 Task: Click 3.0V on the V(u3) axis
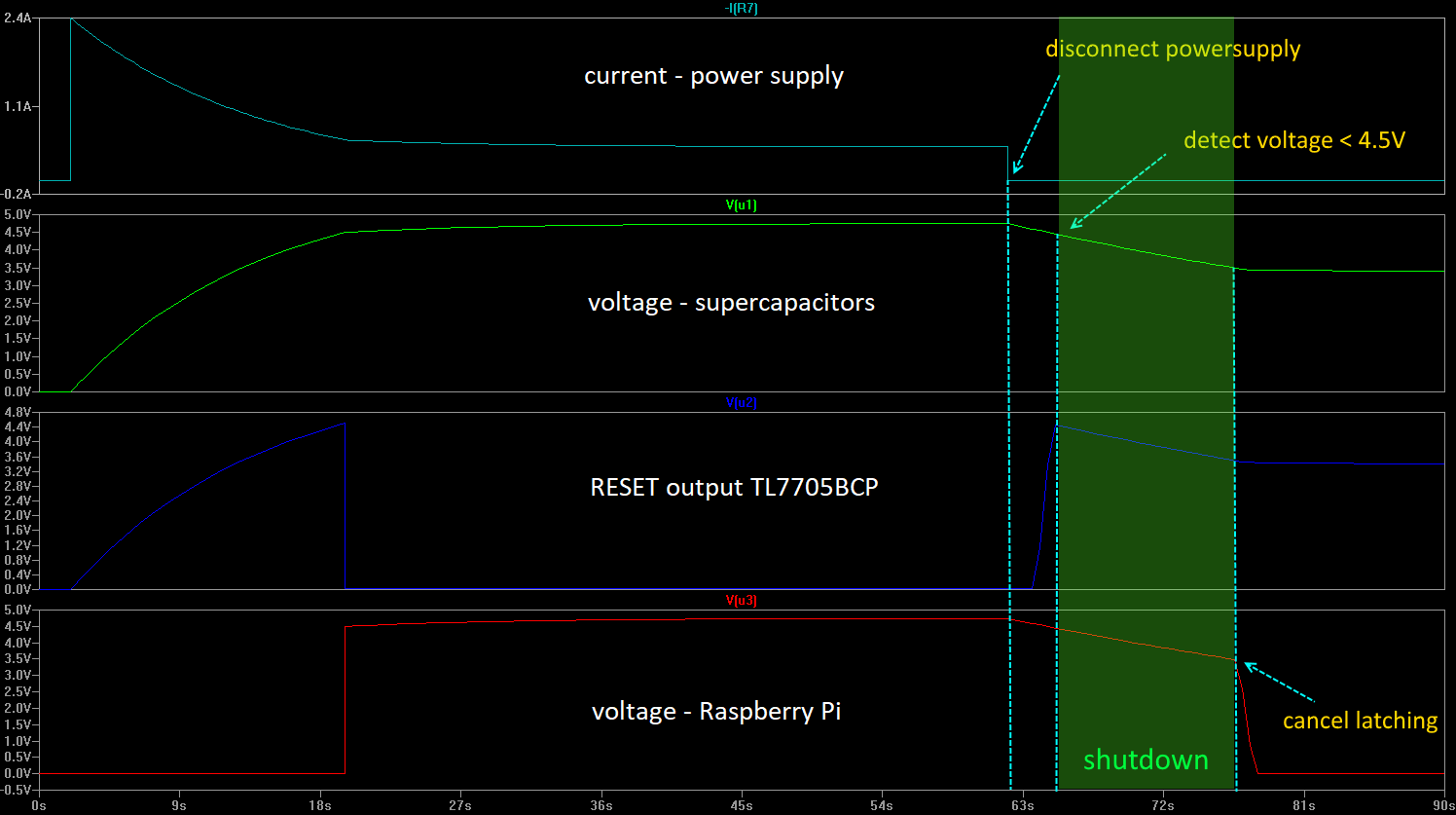18,675
